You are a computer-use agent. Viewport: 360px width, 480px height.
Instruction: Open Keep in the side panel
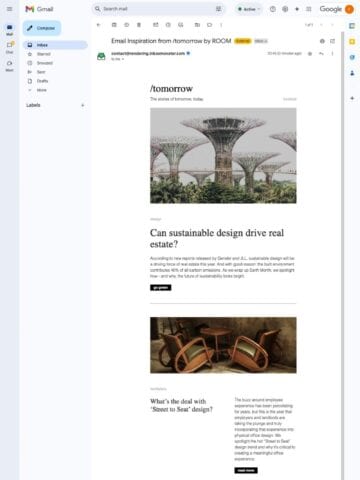pyautogui.click(x=352, y=41)
